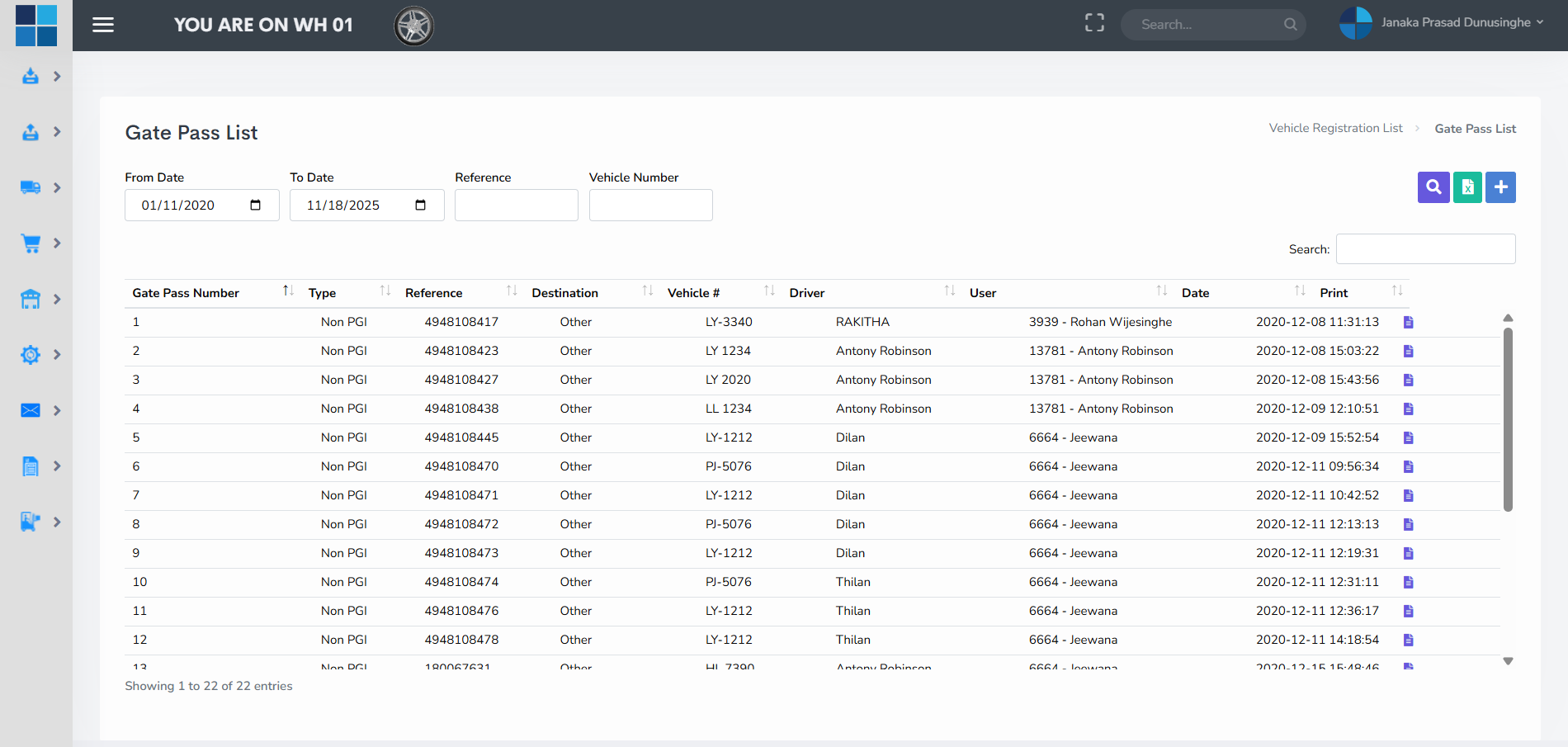The width and height of the screenshot is (1568, 747).
Task: Expand the document sidebar menu chevron
Action: click(57, 466)
